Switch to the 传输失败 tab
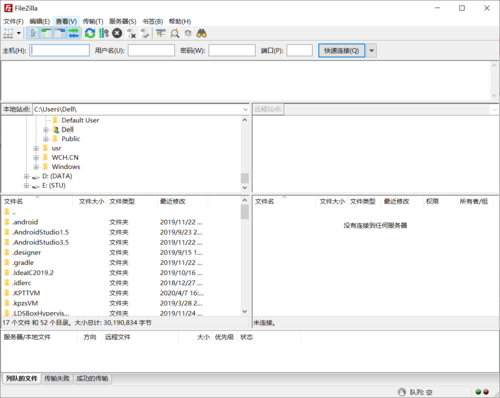 57,378
